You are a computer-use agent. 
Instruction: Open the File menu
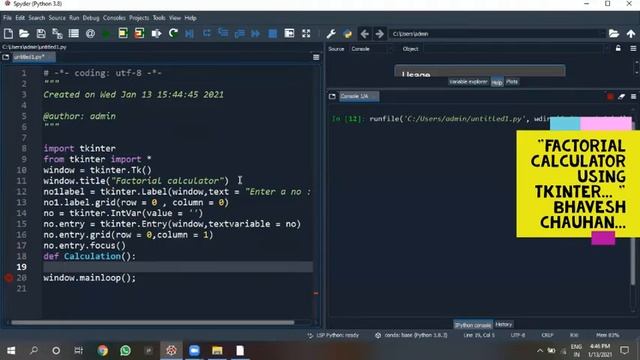(x=7, y=18)
